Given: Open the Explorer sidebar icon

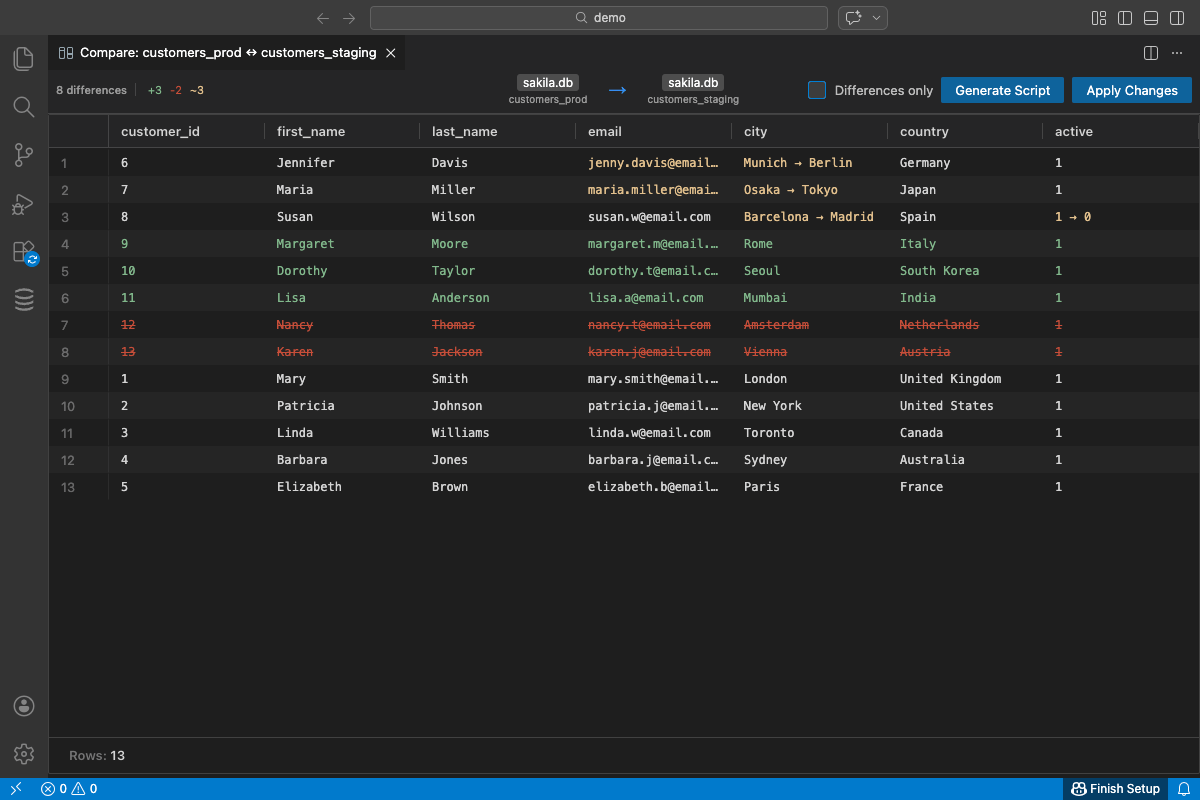Looking at the screenshot, I should 23,58.
